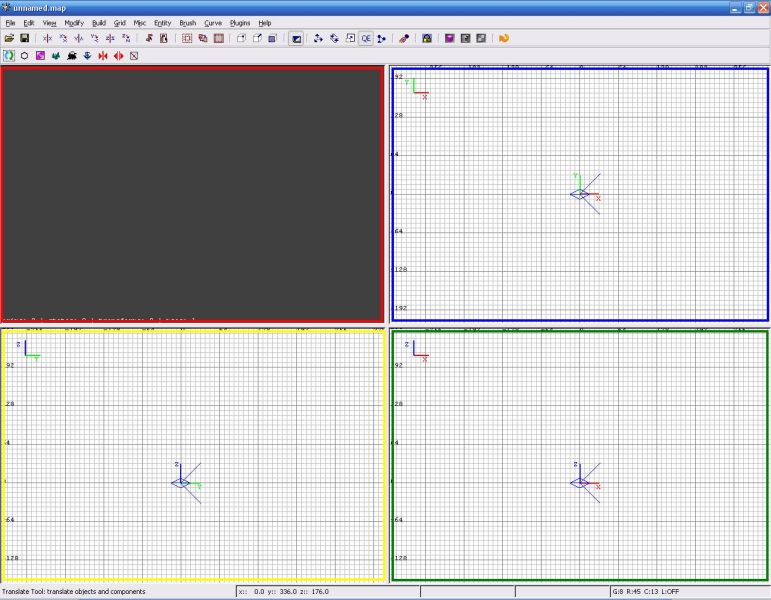The image size is (771, 600).
Task: Open the Brush menu
Action: [188, 22]
